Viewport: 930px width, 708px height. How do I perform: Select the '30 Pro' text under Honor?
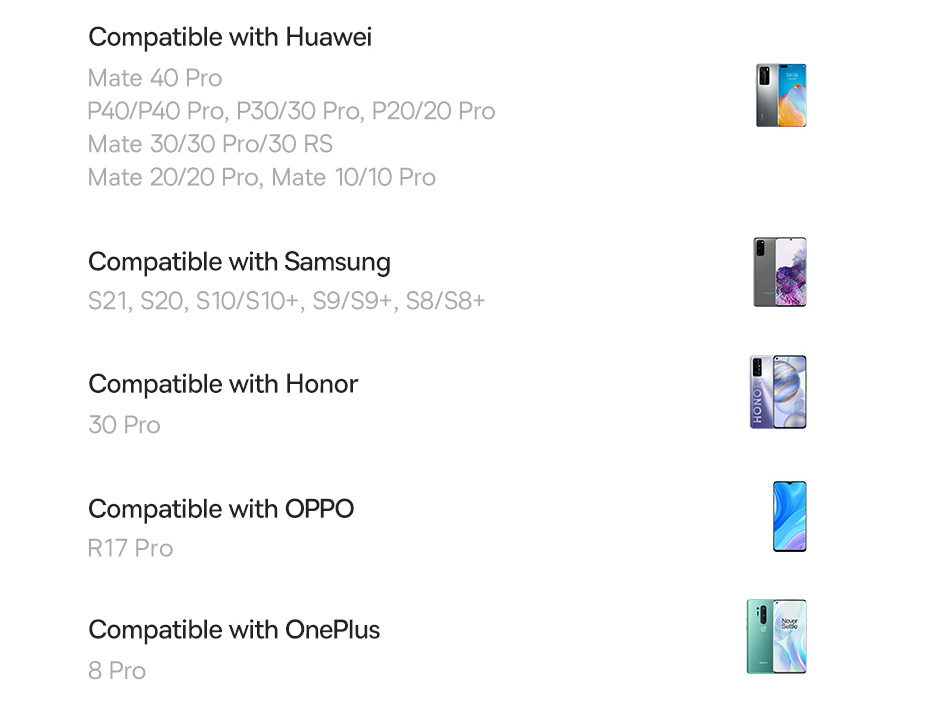tap(124, 425)
